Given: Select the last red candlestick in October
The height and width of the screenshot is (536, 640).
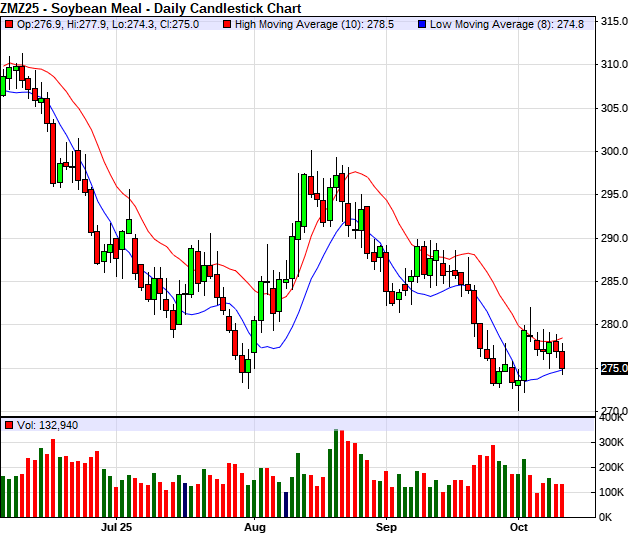Looking at the screenshot, I should point(562,360).
